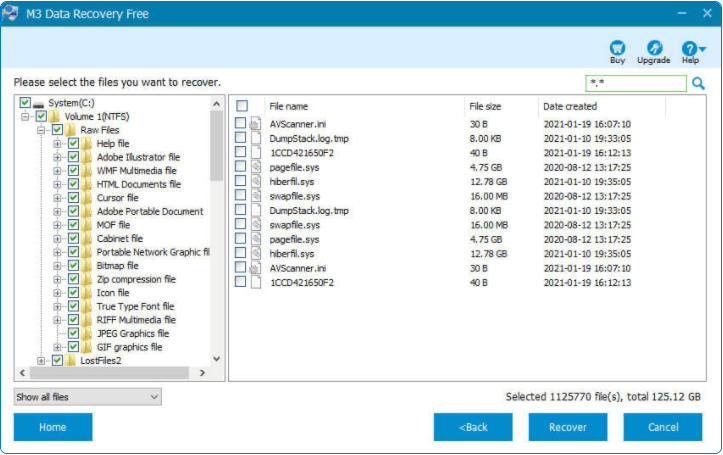The image size is (723, 455).
Task: Collapse the Raw Files tree node
Action: click(x=41, y=130)
